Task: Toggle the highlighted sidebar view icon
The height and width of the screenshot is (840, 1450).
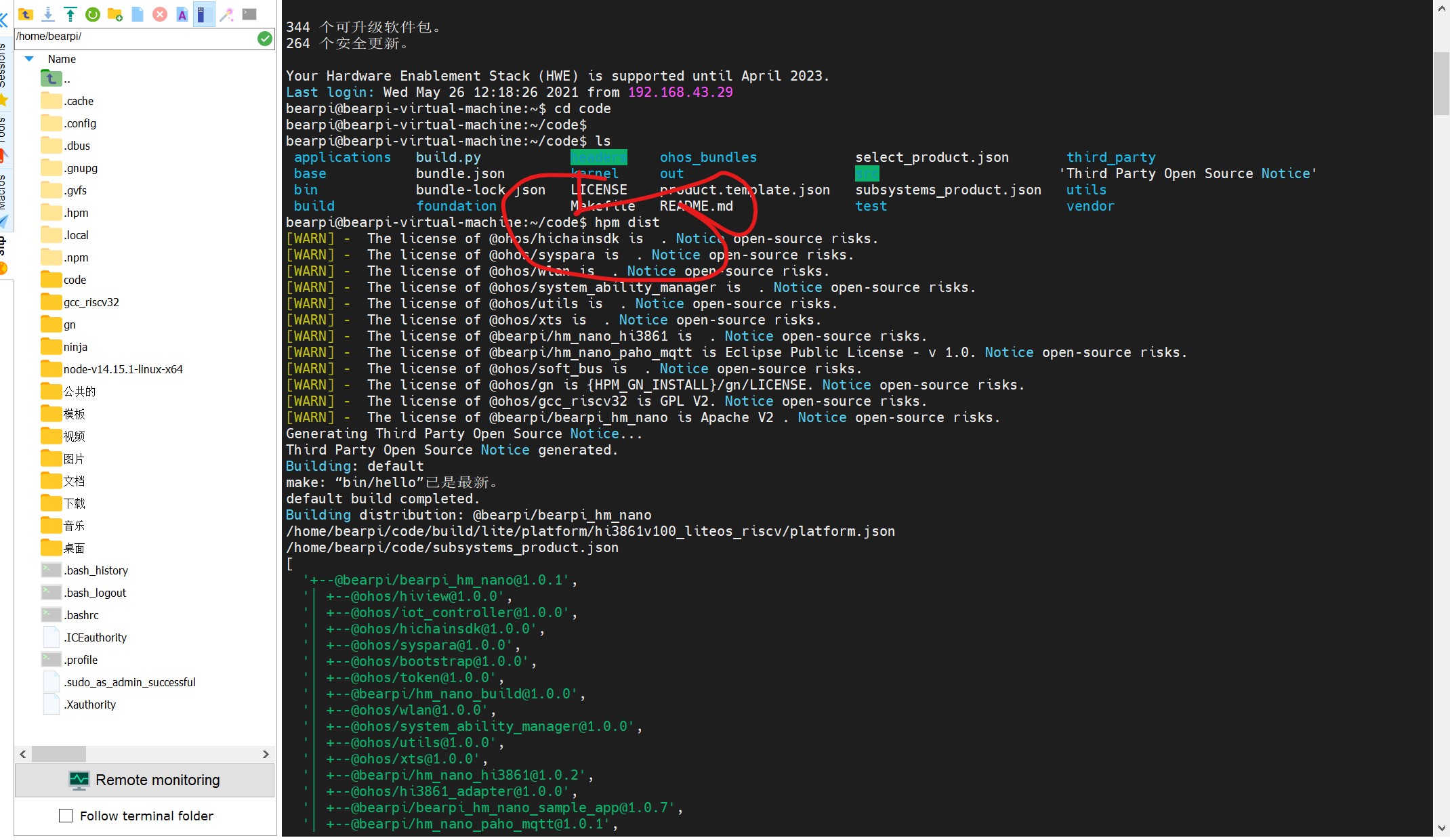Action: pyautogui.click(x=203, y=14)
